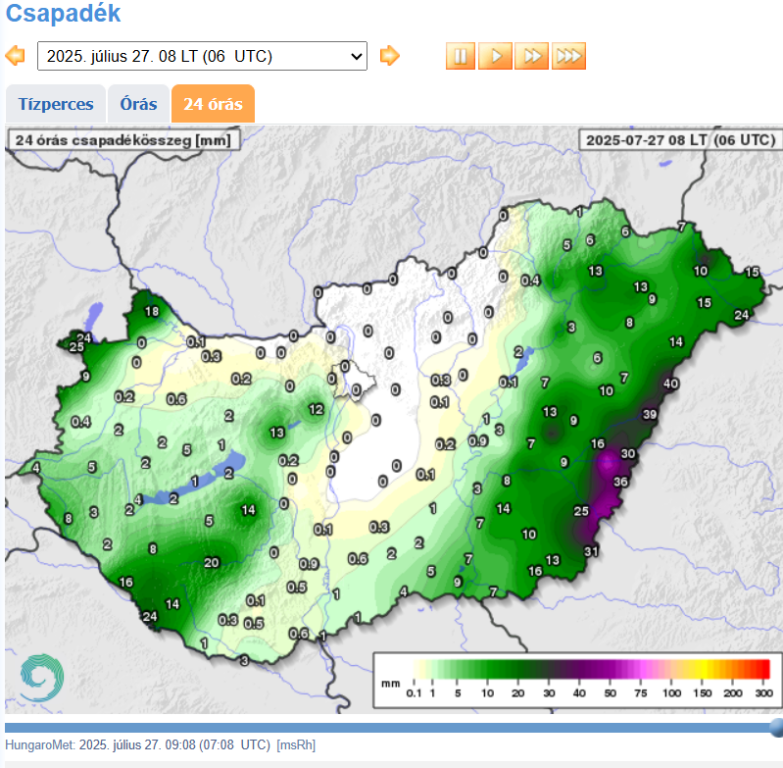The image size is (783, 768).
Task: Play animation with triple-arrow fastest speed
Action: tap(568, 56)
